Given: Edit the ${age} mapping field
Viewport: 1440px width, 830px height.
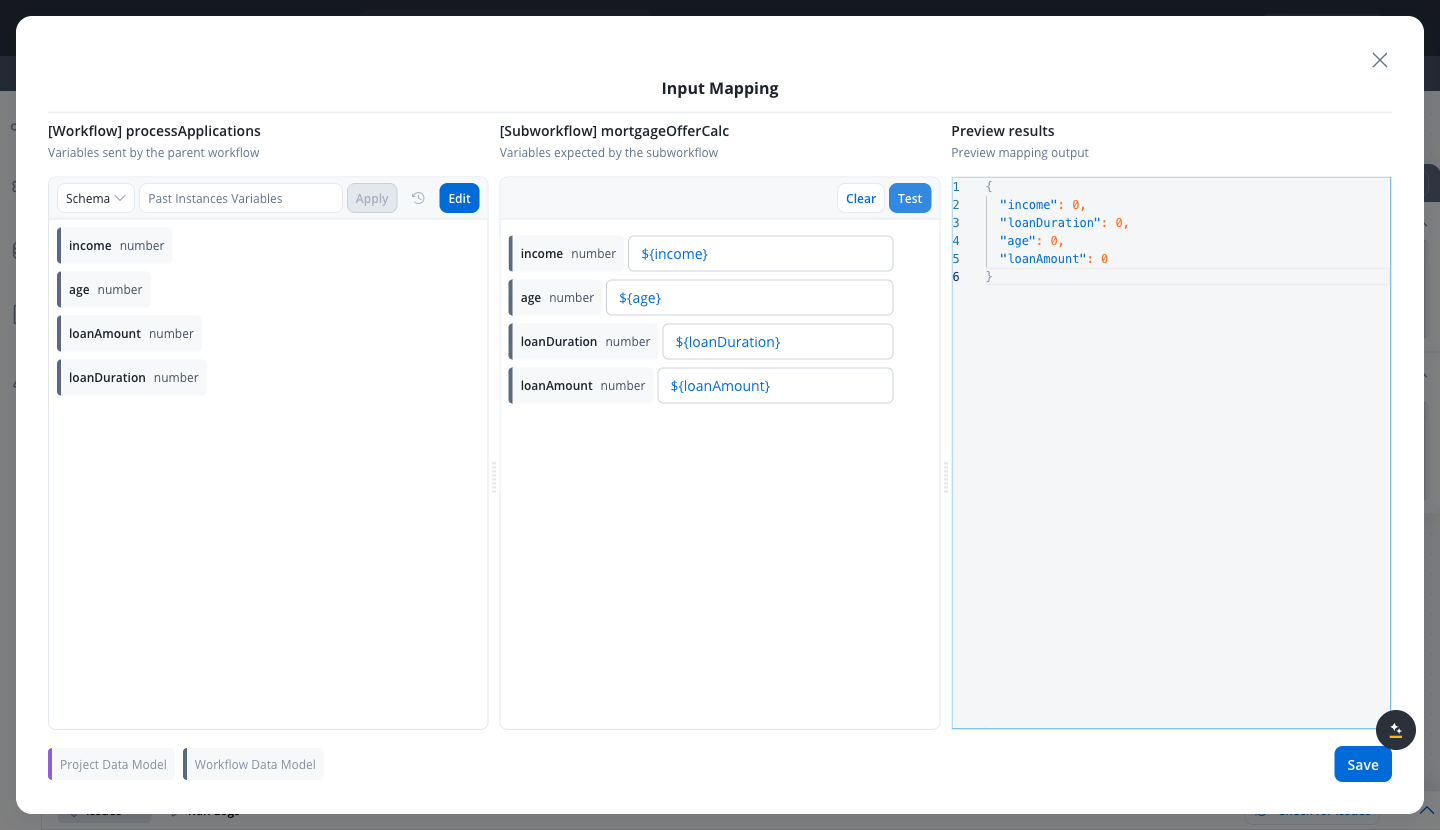Looking at the screenshot, I should [x=749, y=298].
